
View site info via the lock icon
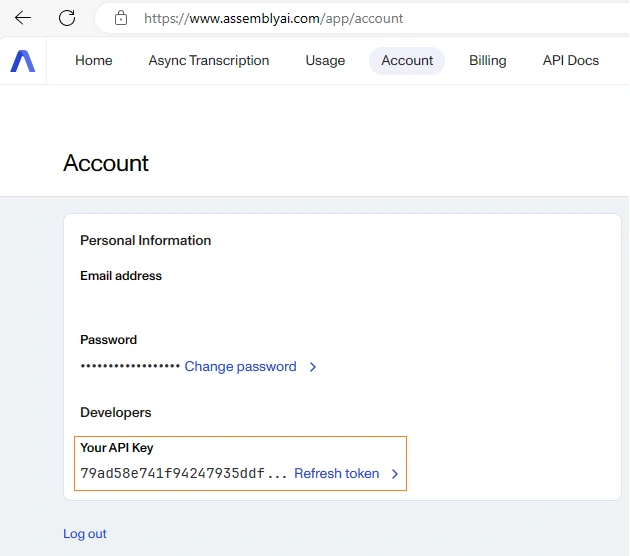[x=121, y=18]
